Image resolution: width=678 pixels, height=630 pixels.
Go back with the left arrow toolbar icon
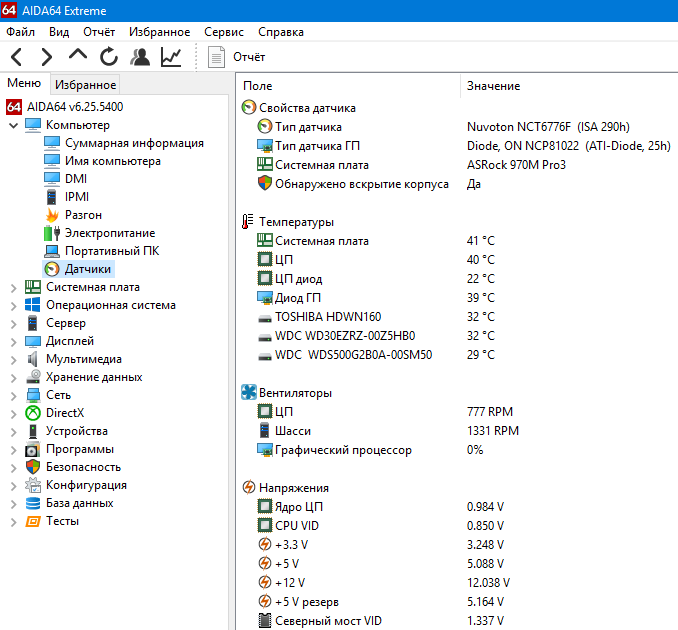16,57
